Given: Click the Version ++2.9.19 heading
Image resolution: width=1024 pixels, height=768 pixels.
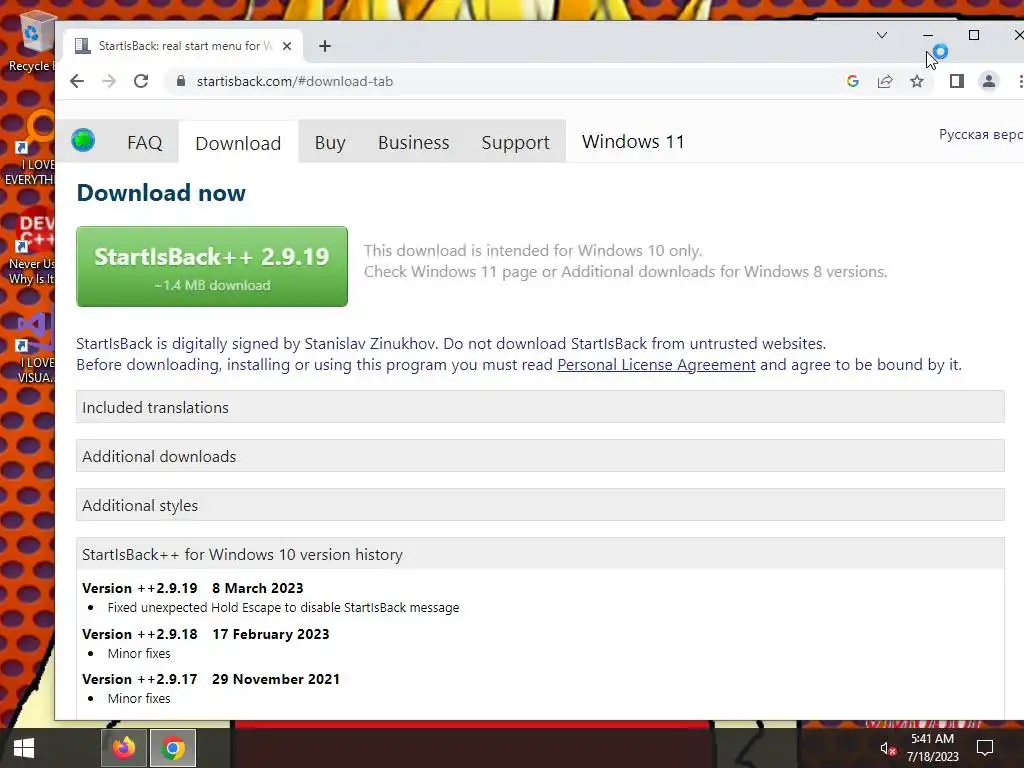Looking at the screenshot, I should coord(193,588).
